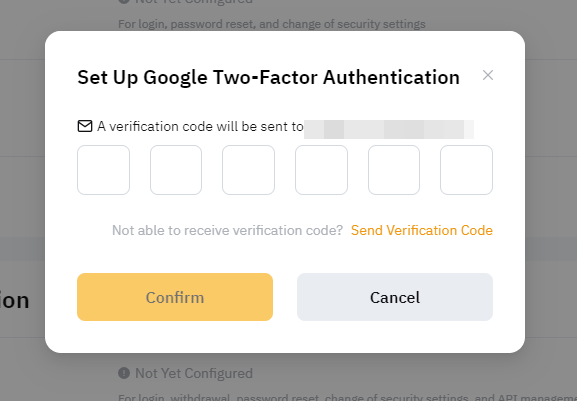
Task: Click the dialog title 'Set Up Google Two-Factor Authentication'
Action: [x=268, y=78]
